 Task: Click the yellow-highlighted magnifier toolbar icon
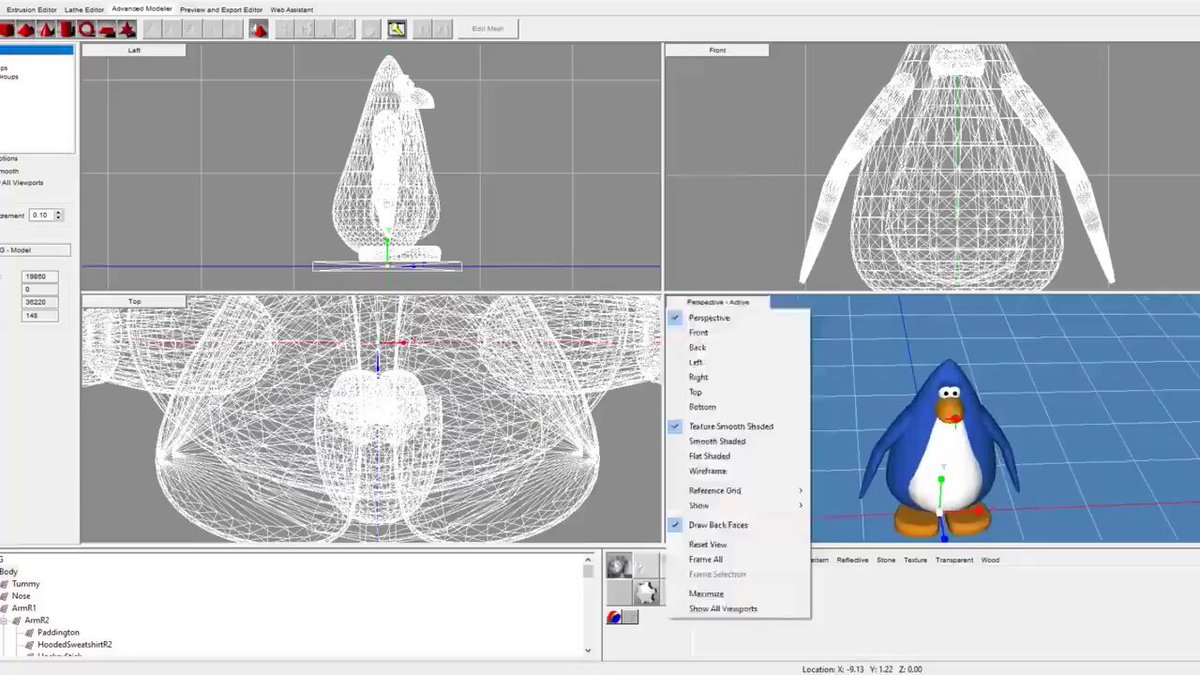(398, 29)
